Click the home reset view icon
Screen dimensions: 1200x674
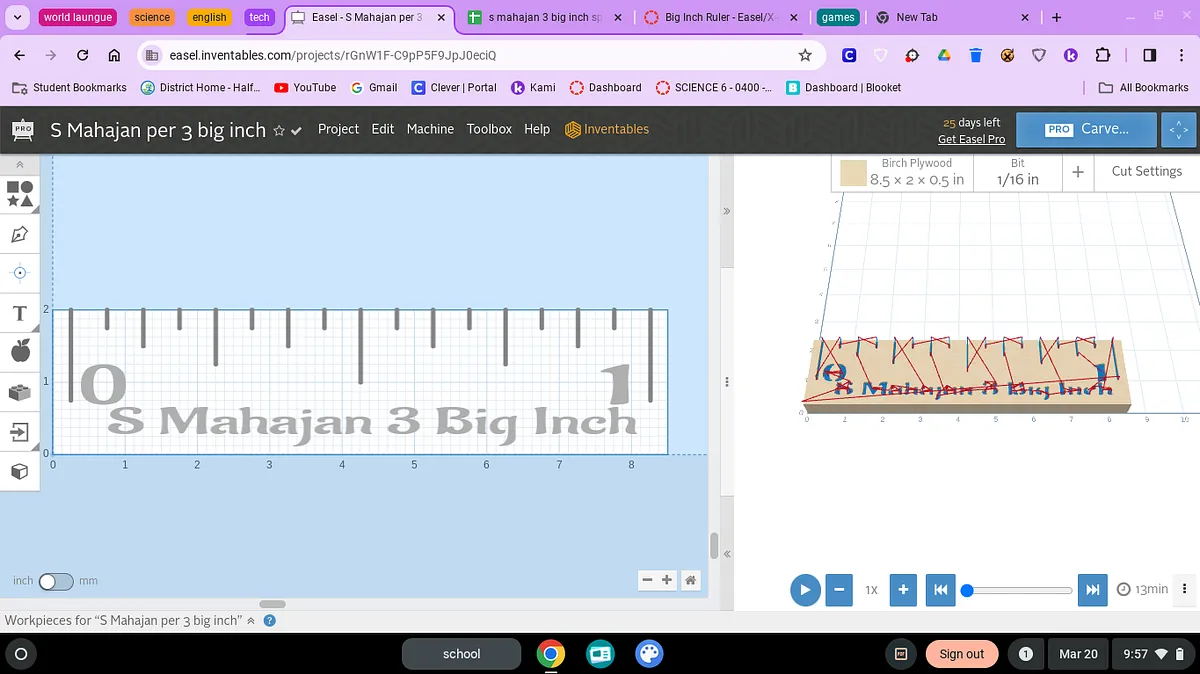pos(689,580)
